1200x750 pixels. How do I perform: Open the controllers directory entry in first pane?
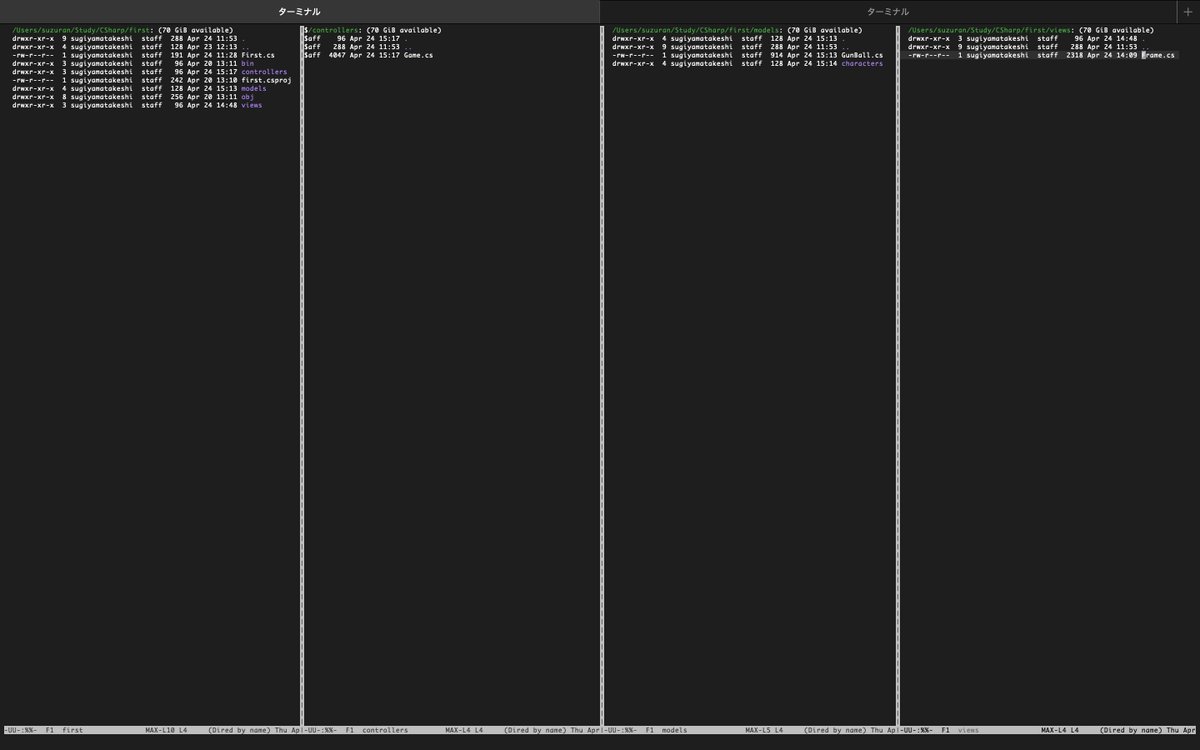click(x=264, y=72)
